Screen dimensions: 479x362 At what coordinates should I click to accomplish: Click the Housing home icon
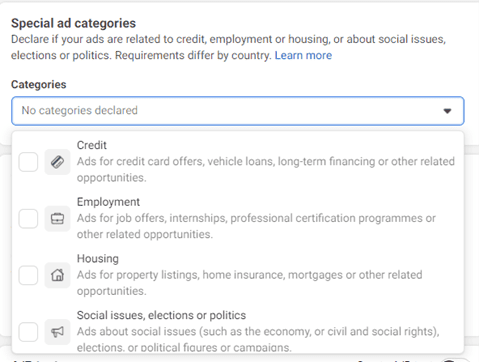[x=57, y=275]
